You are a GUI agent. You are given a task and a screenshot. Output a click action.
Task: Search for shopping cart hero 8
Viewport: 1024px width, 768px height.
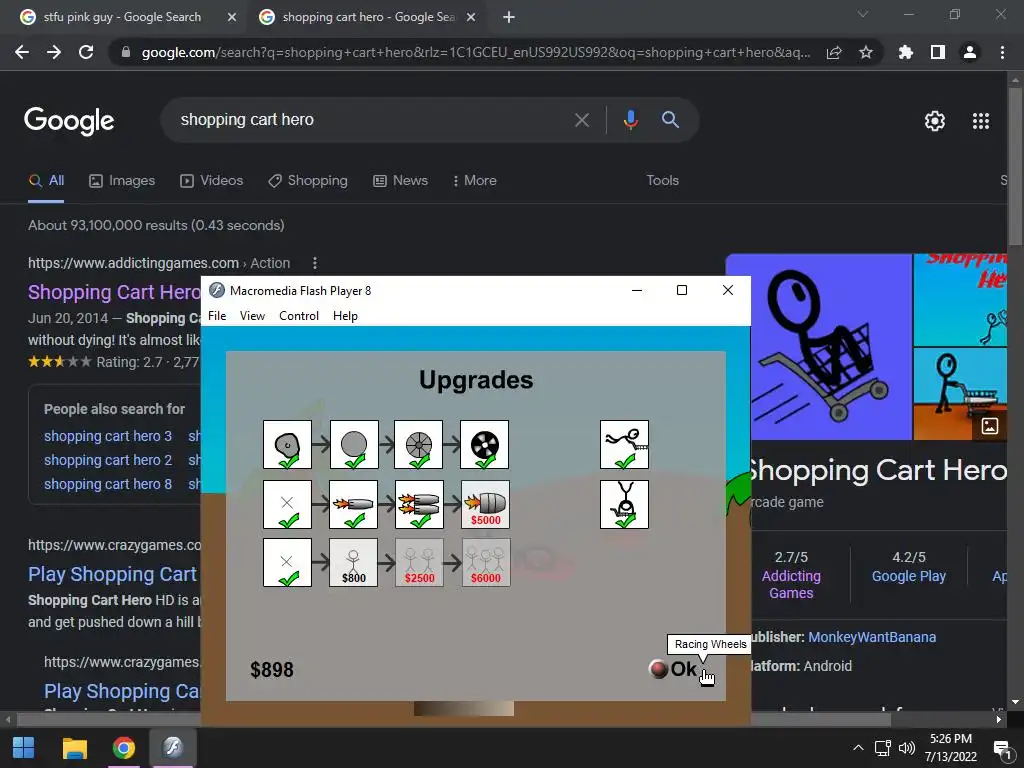[108, 485]
